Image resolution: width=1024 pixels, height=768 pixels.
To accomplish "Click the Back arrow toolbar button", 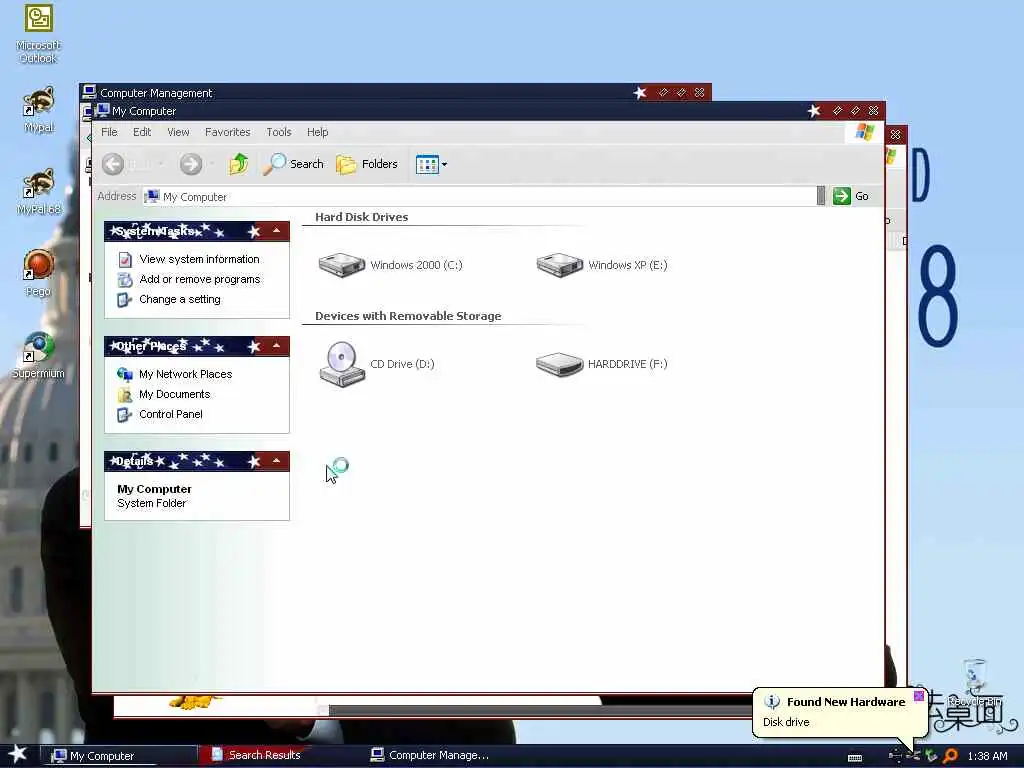I will point(113,164).
